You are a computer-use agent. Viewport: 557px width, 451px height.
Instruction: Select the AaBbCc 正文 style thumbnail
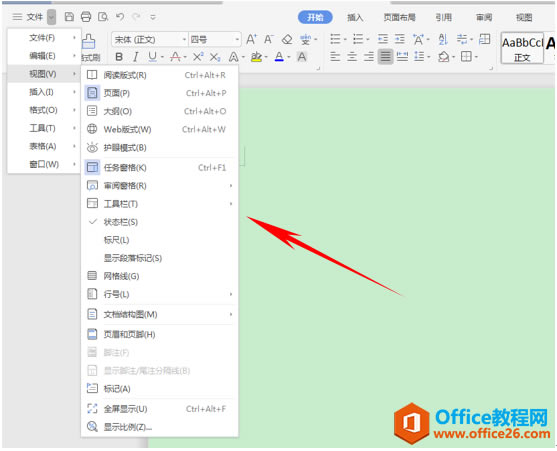tap(522, 49)
